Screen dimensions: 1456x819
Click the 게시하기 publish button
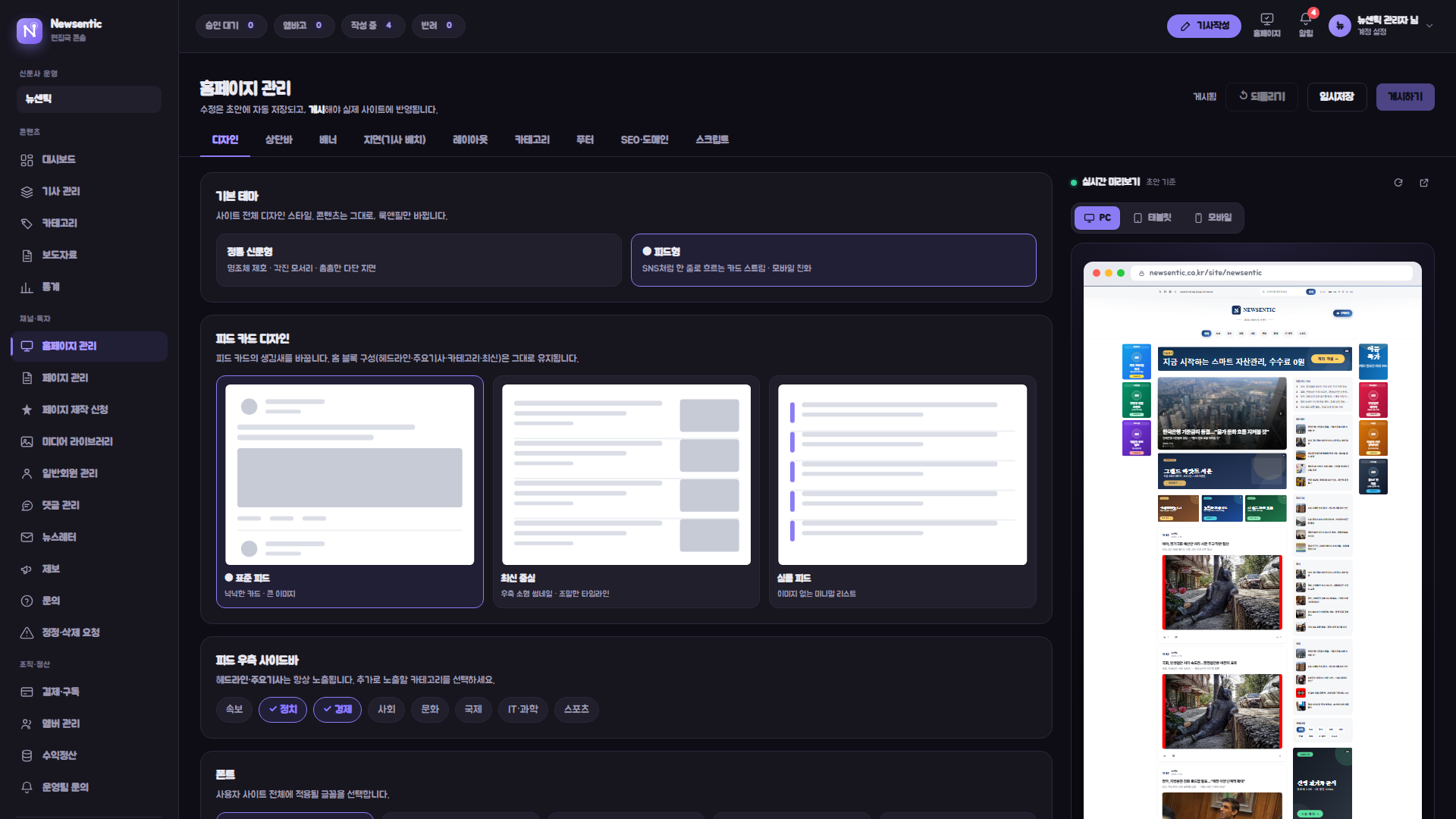coord(1405,97)
